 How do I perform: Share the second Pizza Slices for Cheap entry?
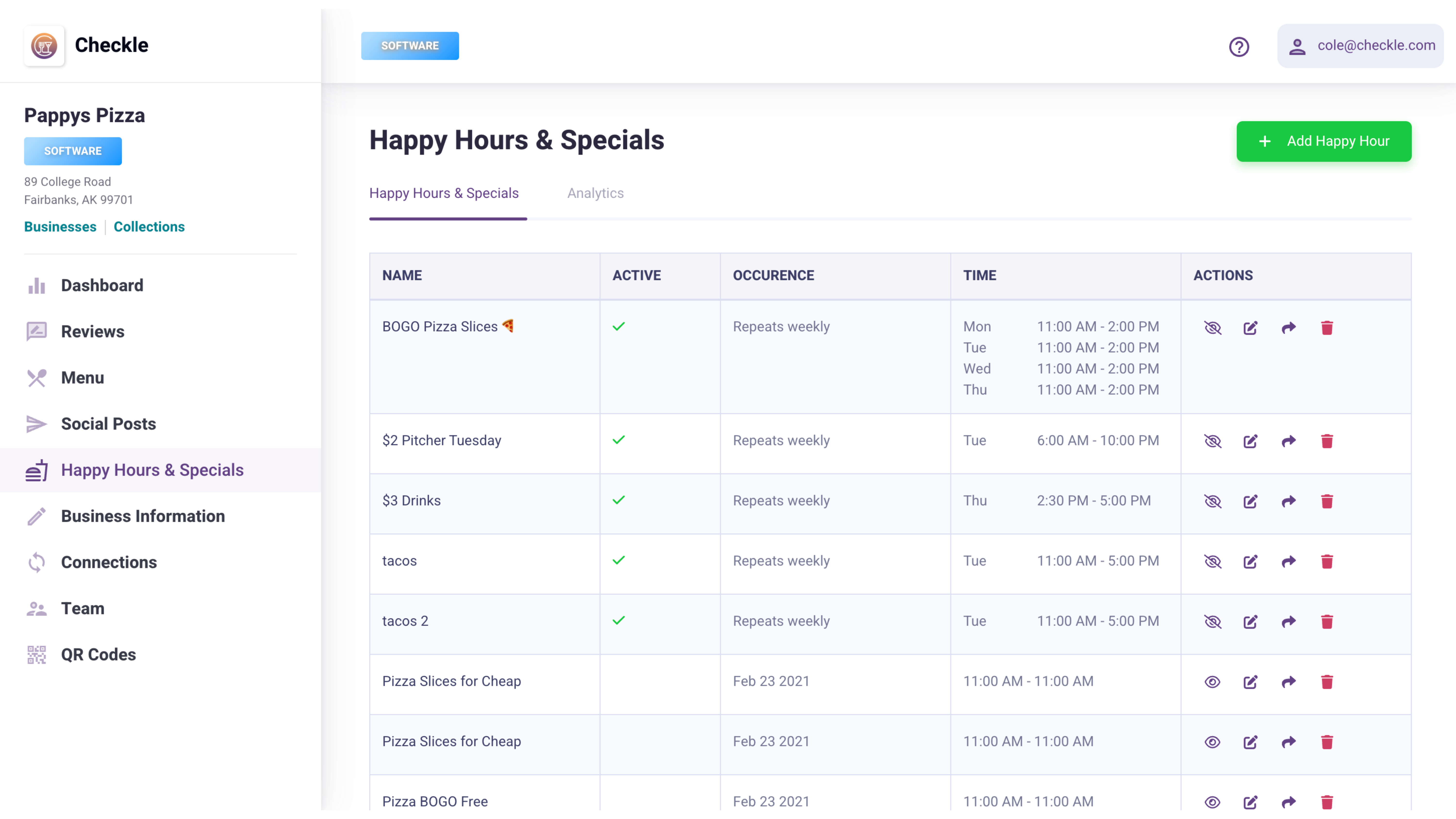point(1289,742)
